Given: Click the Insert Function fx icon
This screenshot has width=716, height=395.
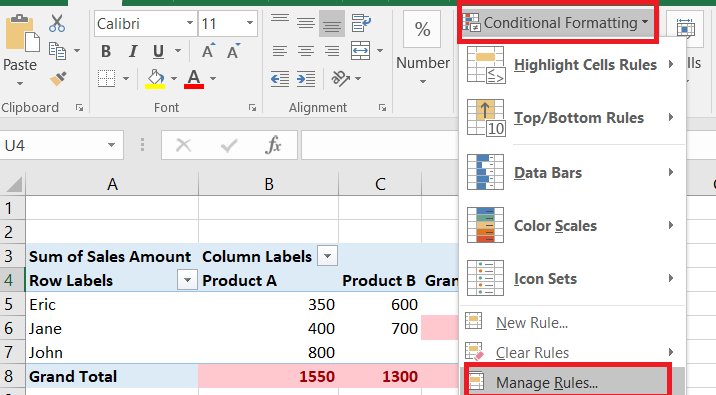Looking at the screenshot, I should click(273, 146).
